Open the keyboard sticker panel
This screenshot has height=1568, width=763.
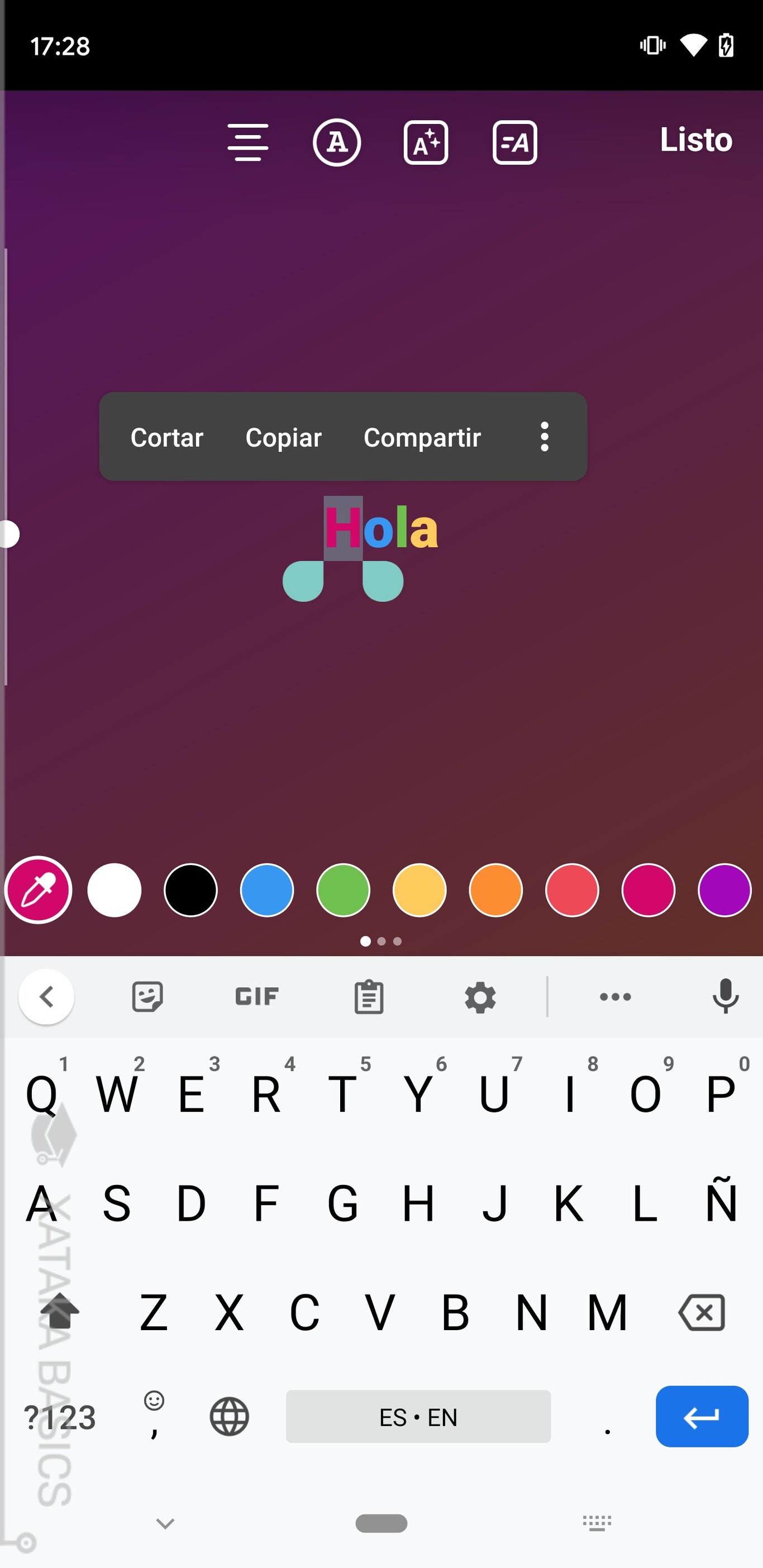point(147,996)
